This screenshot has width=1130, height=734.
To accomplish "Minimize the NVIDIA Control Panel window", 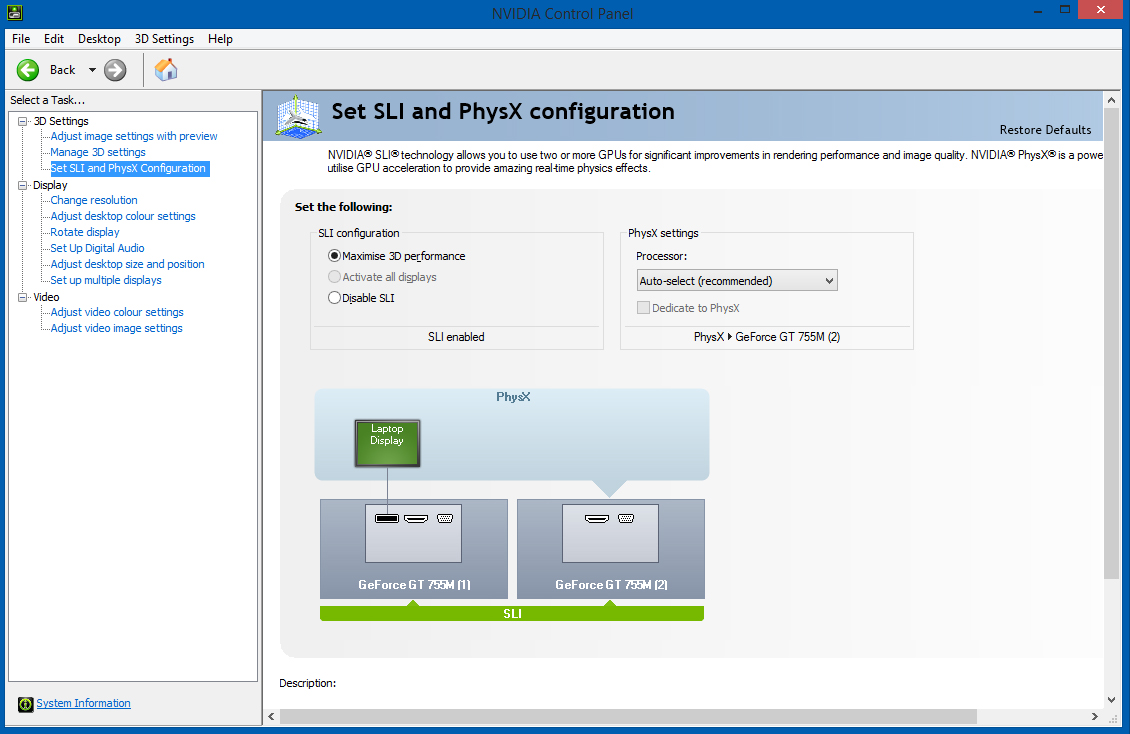I will pyautogui.click(x=1038, y=11).
